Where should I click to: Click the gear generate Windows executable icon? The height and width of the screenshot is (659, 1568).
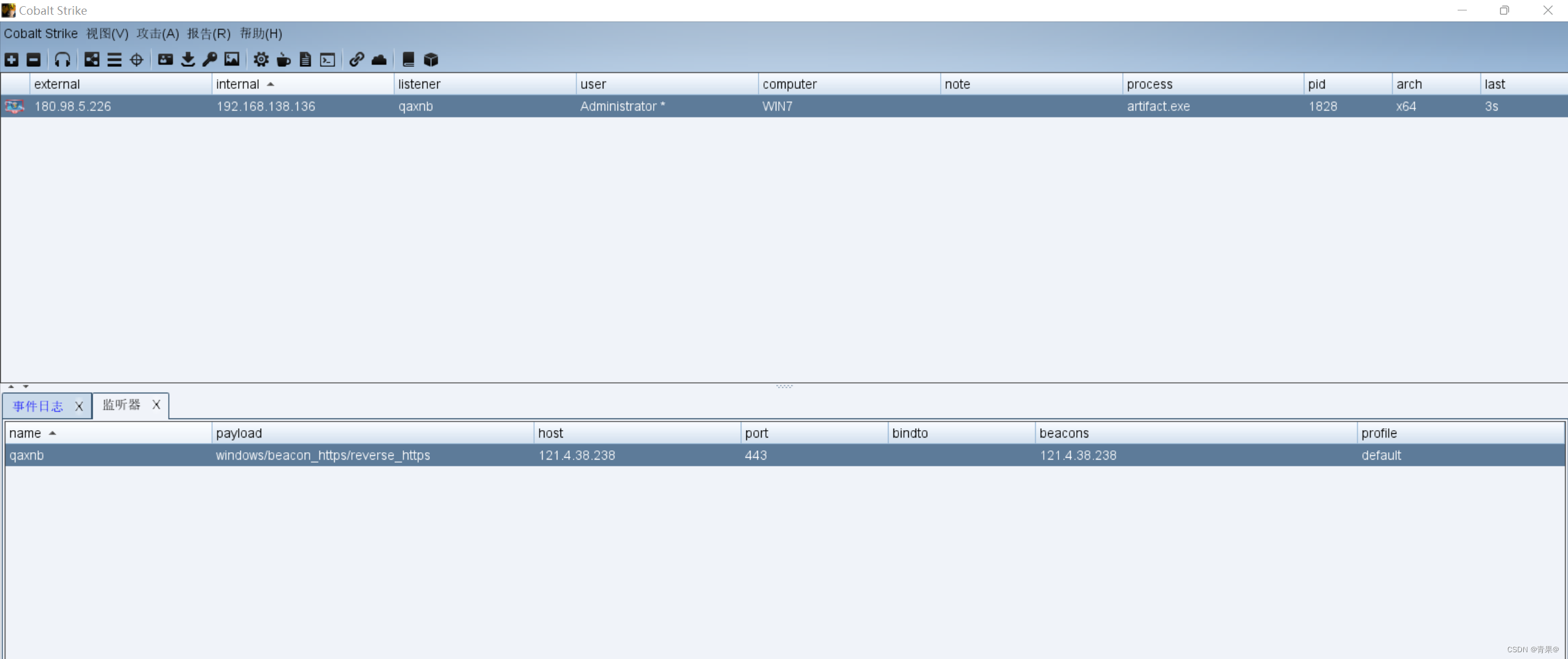pyautogui.click(x=261, y=60)
